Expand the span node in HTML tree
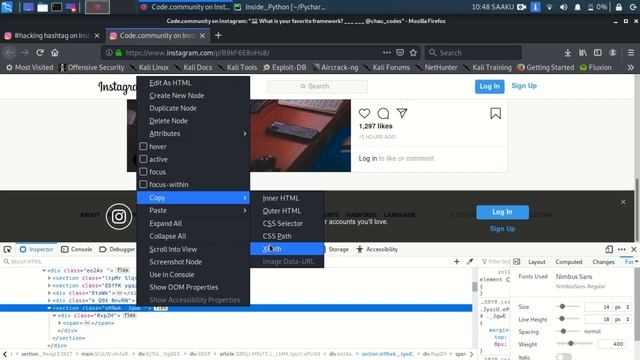 (60, 323)
